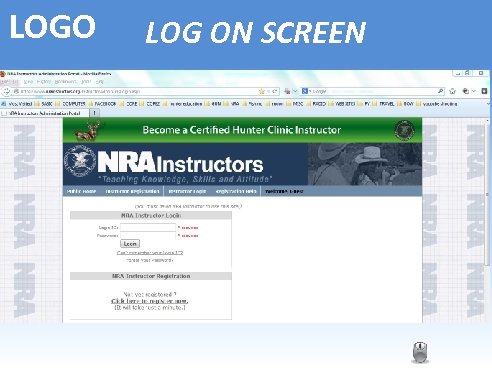Click the Login button

click(x=130, y=244)
